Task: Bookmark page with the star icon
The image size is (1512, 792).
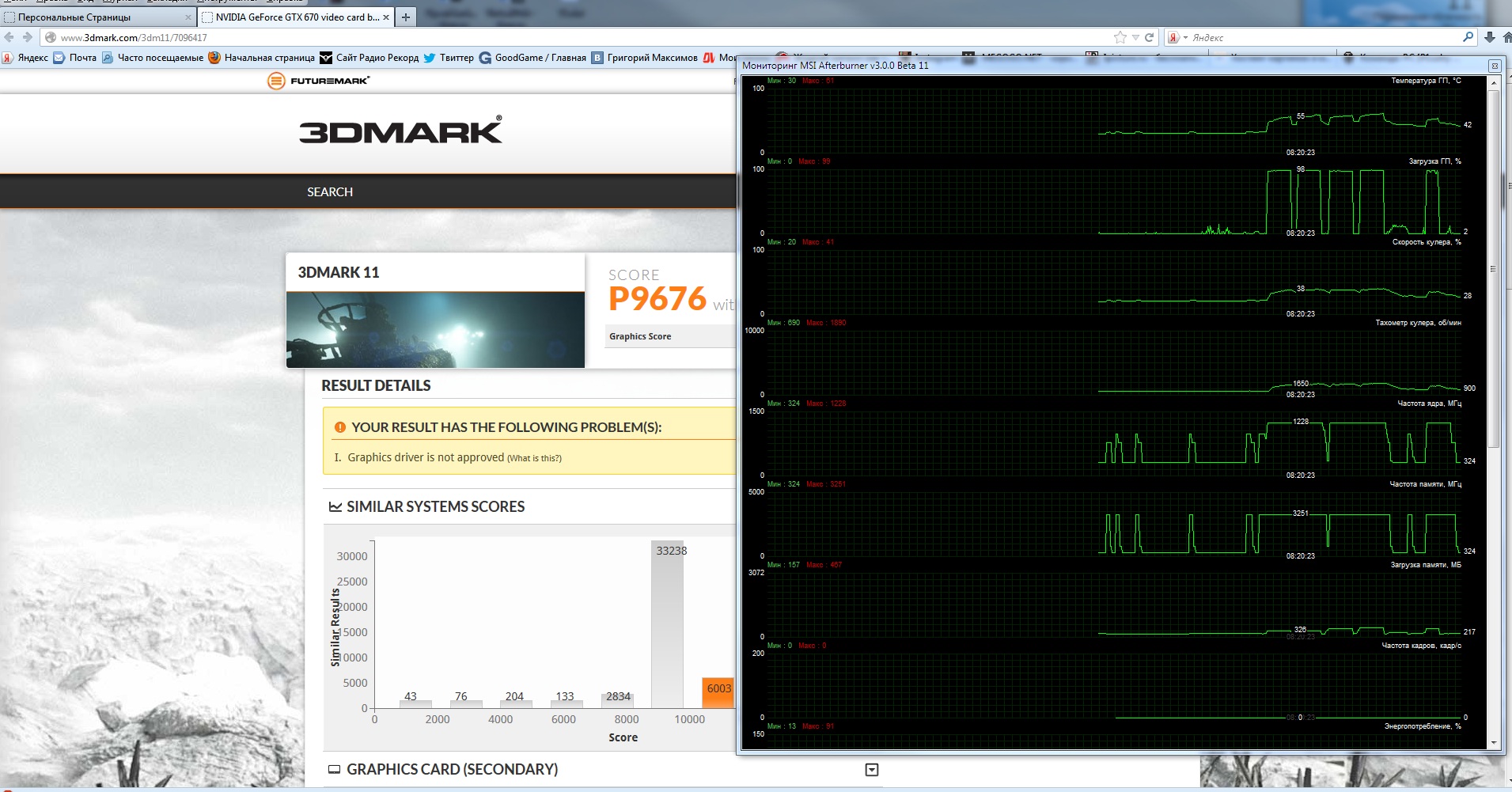Action: (x=1120, y=37)
